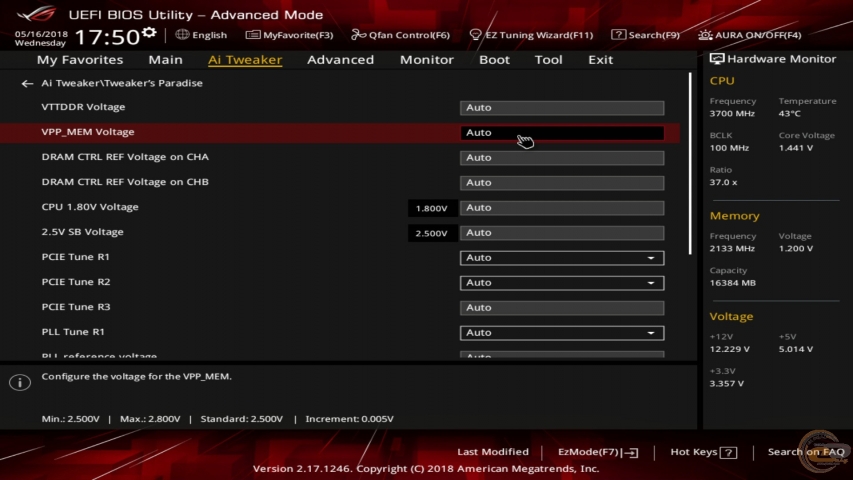Viewport: 853px width, 480px height.
Task: Click DRAM CTRL REF Voltage on CHA field
Action: coord(562,158)
